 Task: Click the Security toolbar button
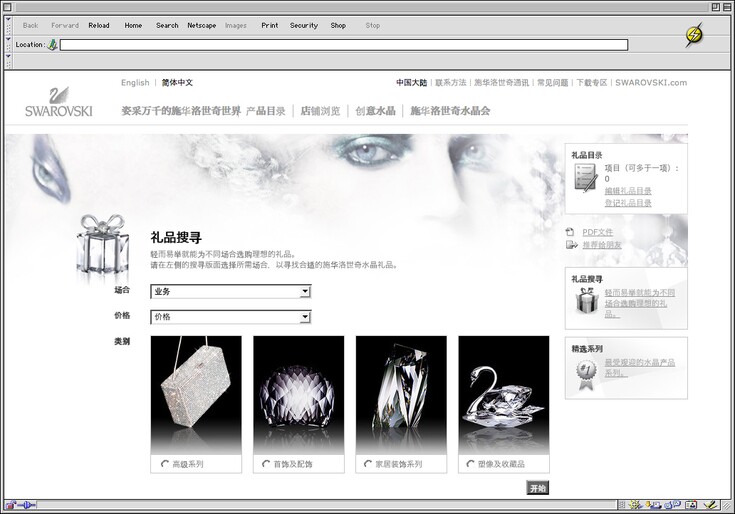[304, 25]
